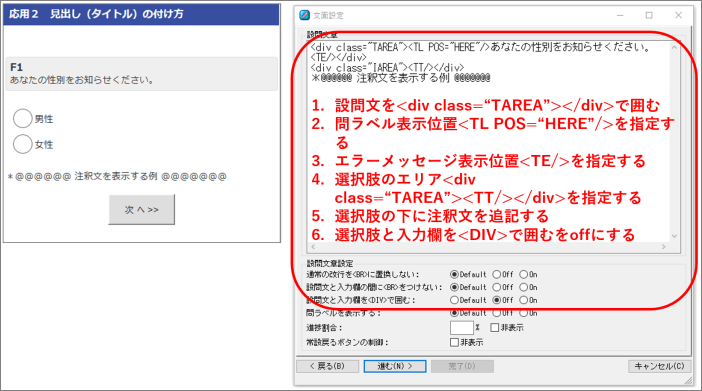The height and width of the screenshot is (391, 702).
Task: Set 設問文と入力欄の間に<BR>をつけない to On
Action: [523, 287]
